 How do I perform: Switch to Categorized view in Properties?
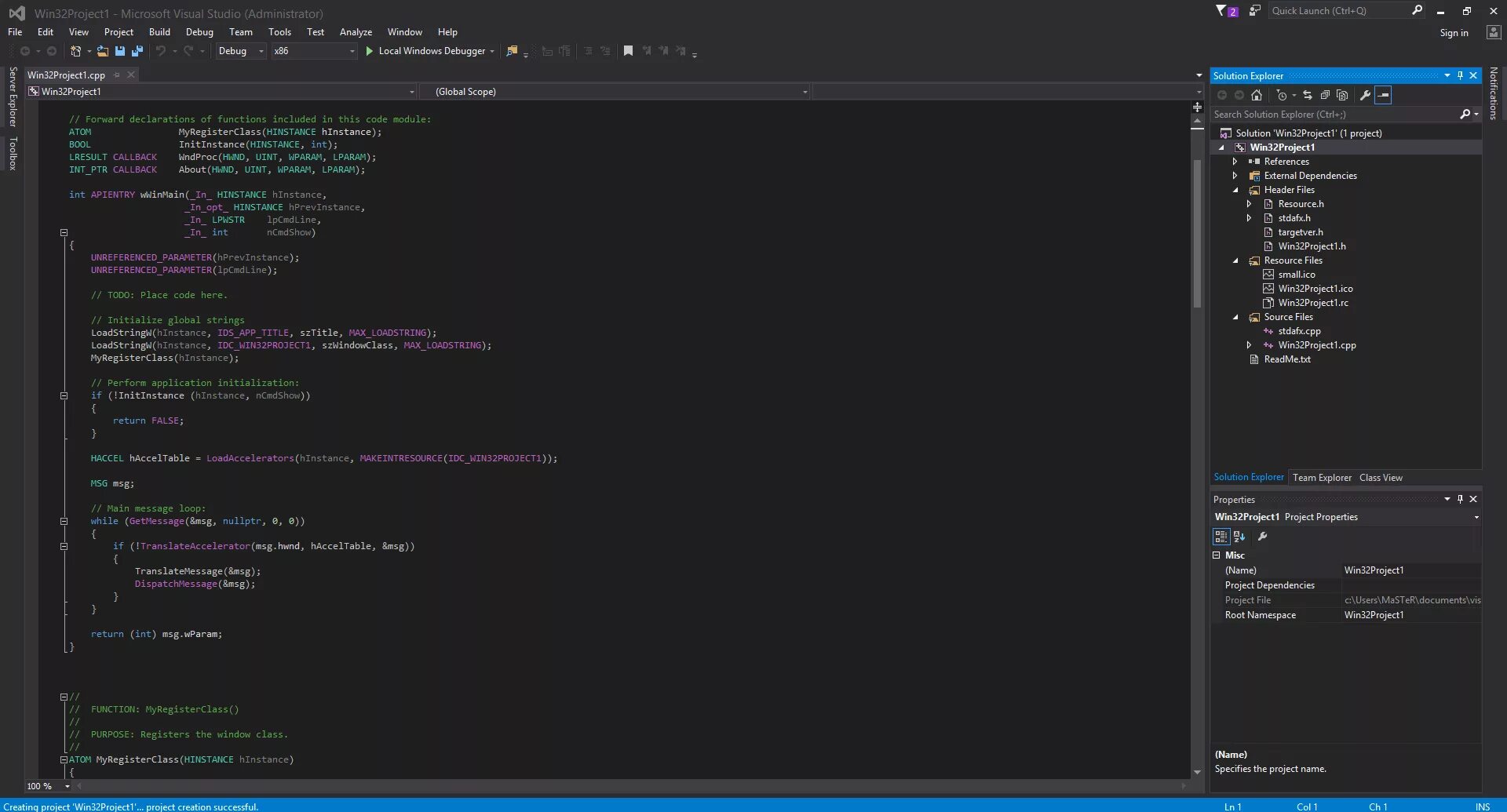coord(1221,537)
